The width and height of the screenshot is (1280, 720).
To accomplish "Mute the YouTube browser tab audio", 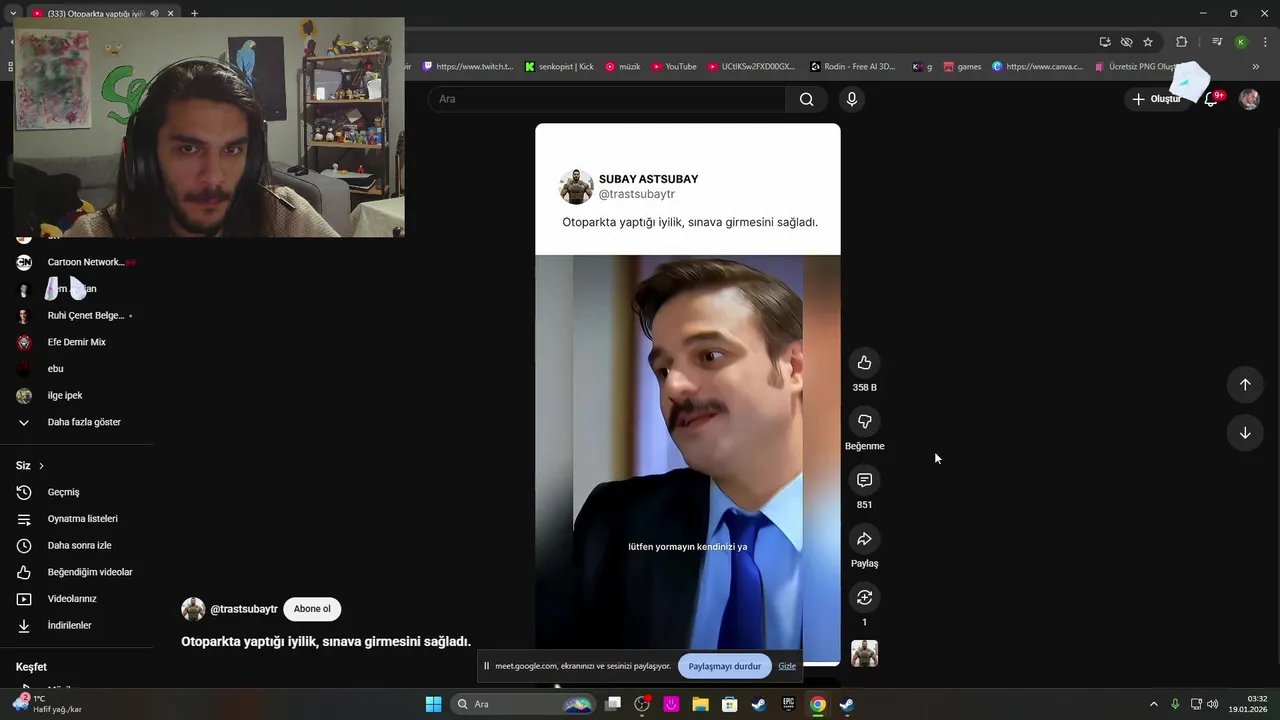I will coord(154,13).
